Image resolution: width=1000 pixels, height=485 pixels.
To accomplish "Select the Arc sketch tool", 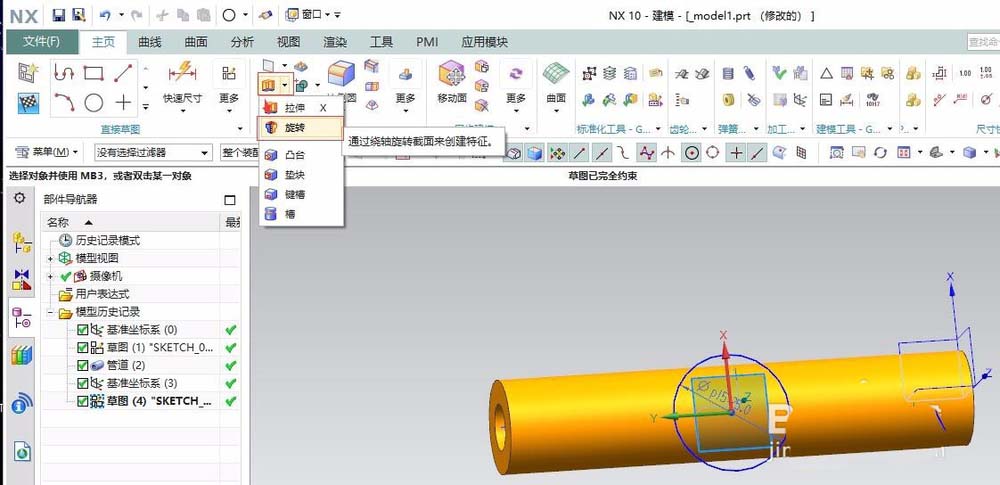I will [64, 102].
